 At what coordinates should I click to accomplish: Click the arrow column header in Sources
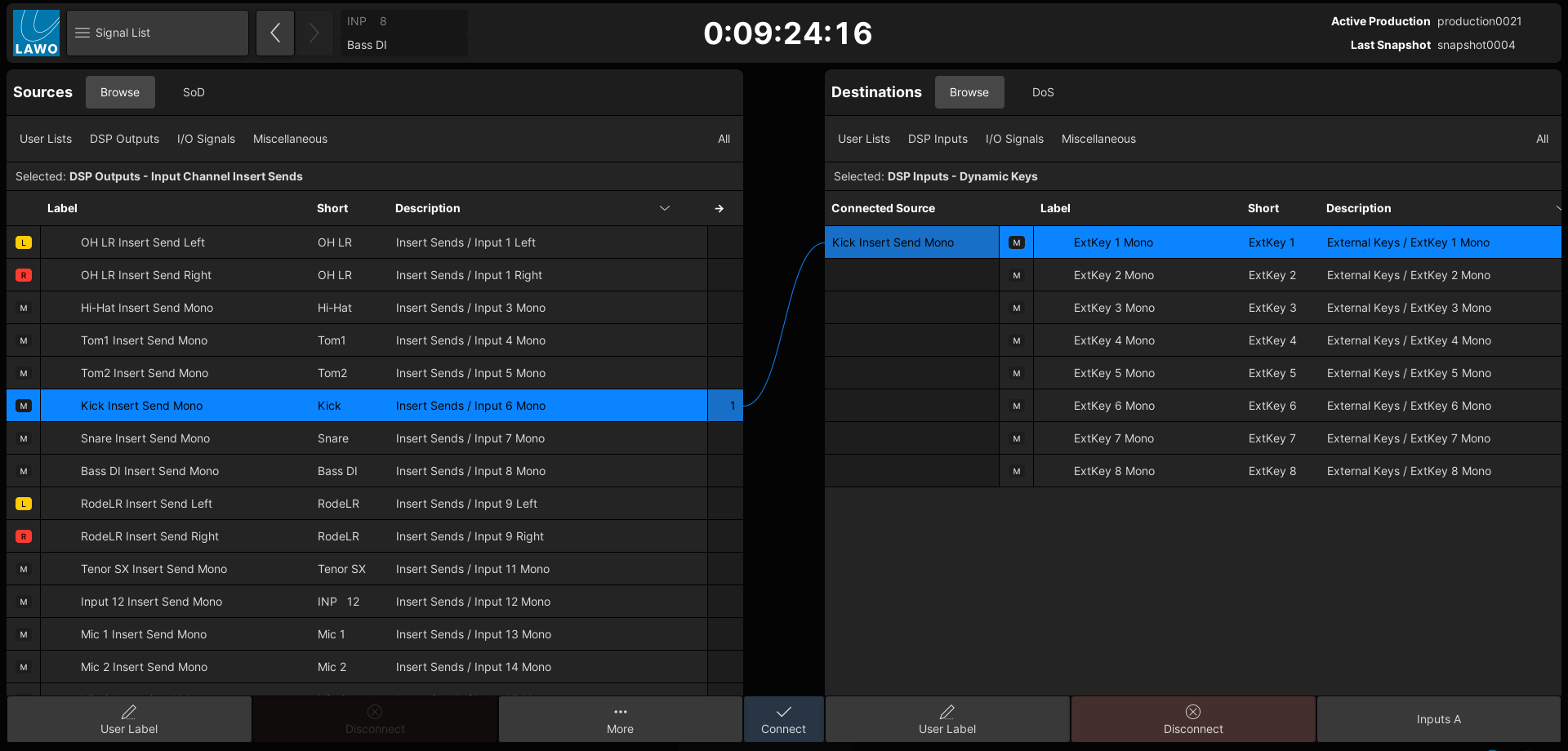(719, 209)
